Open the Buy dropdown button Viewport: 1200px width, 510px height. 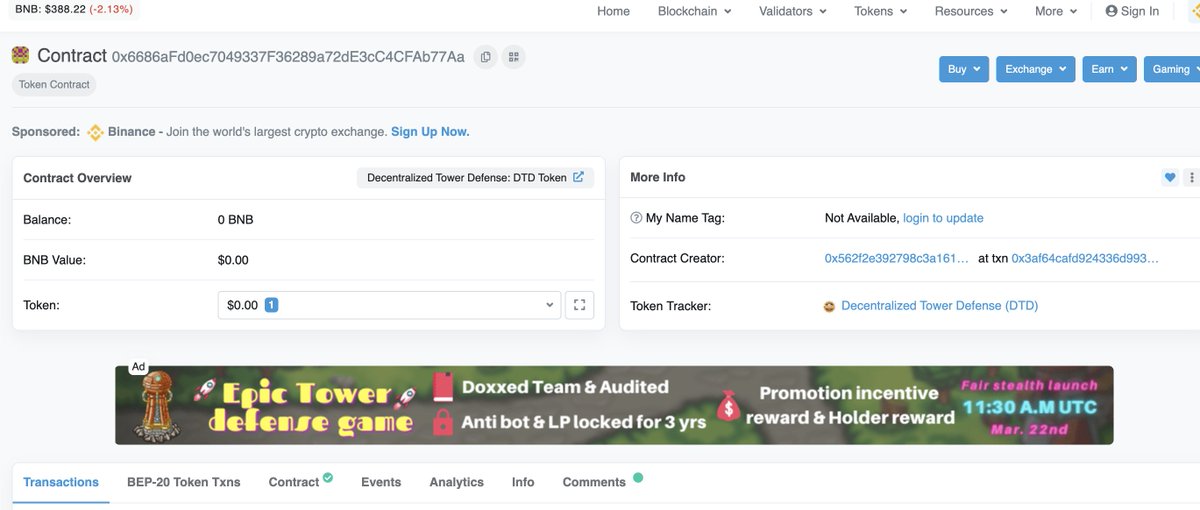click(x=964, y=69)
